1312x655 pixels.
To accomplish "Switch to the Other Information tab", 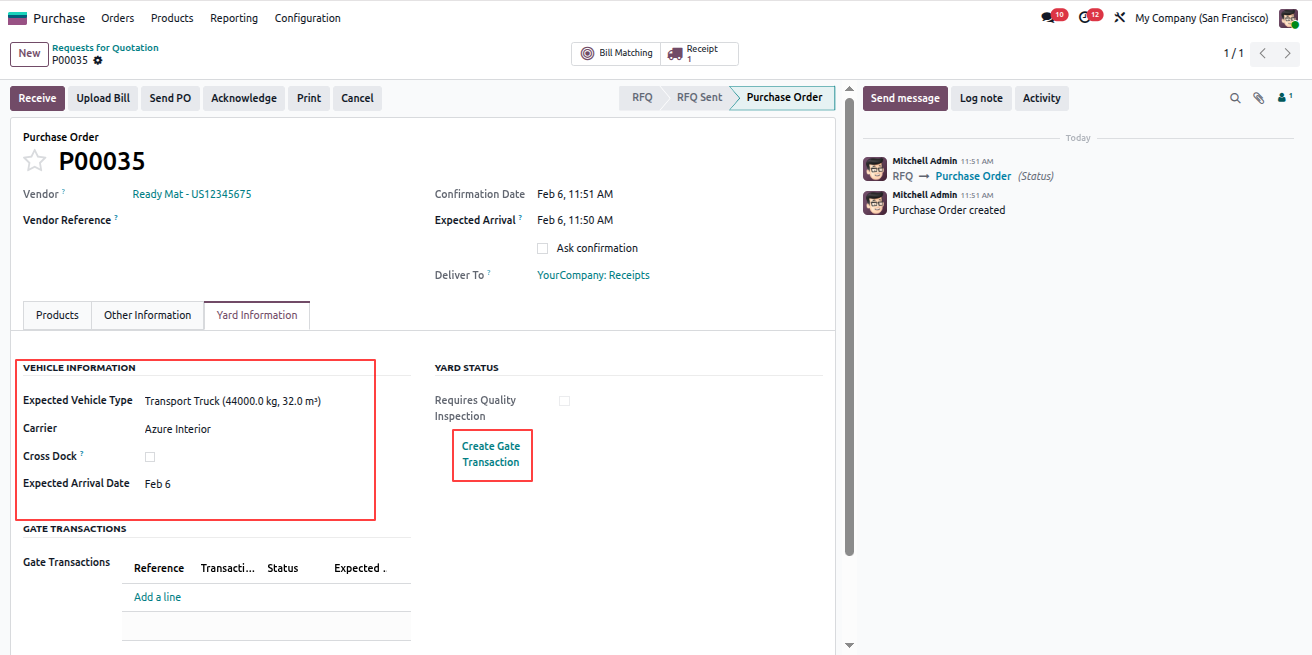I will [x=148, y=315].
